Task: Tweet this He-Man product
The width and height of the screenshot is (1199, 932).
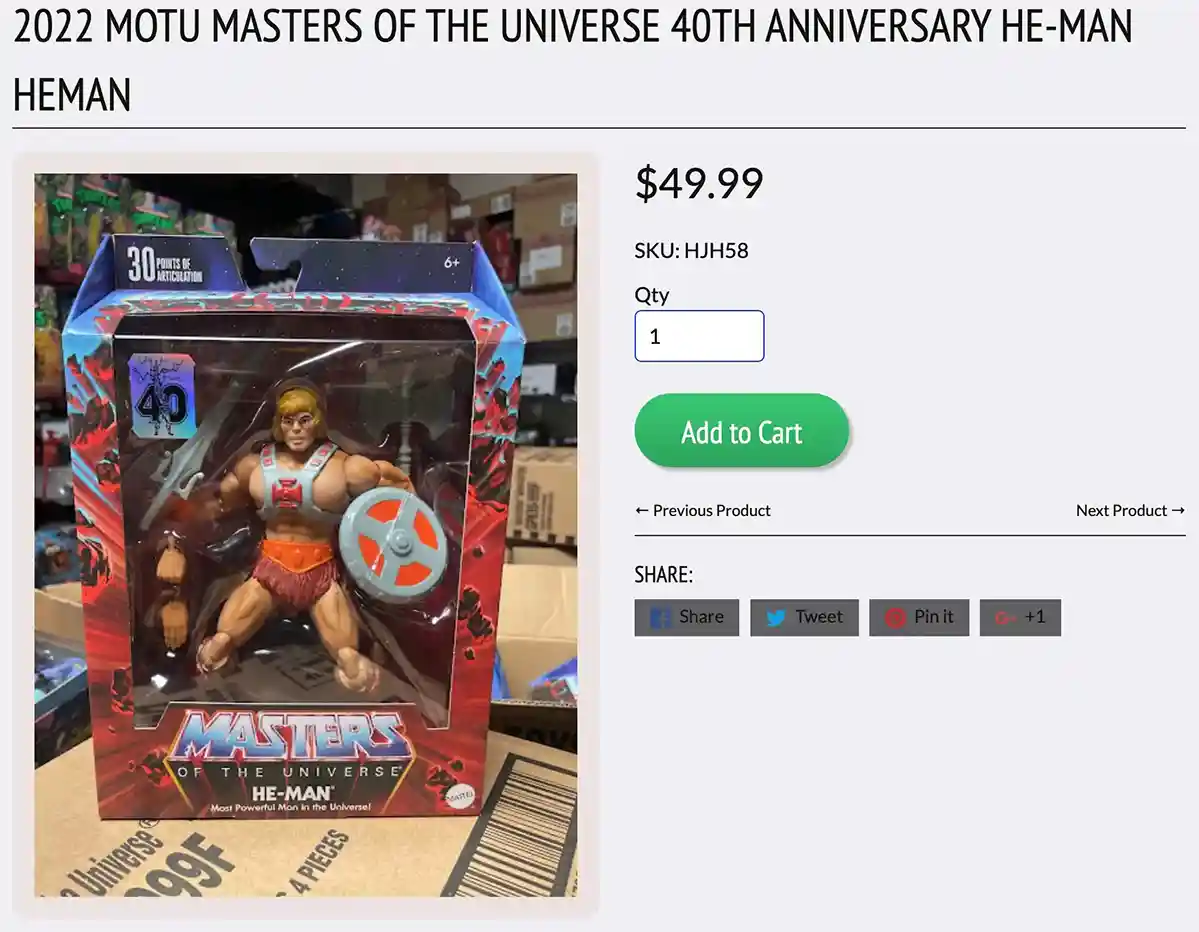Action: (804, 618)
